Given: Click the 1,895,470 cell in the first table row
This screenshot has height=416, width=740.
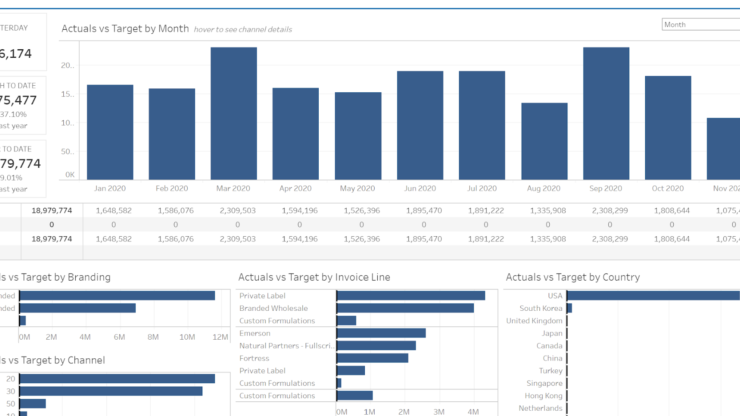Looking at the screenshot, I should (x=420, y=211).
